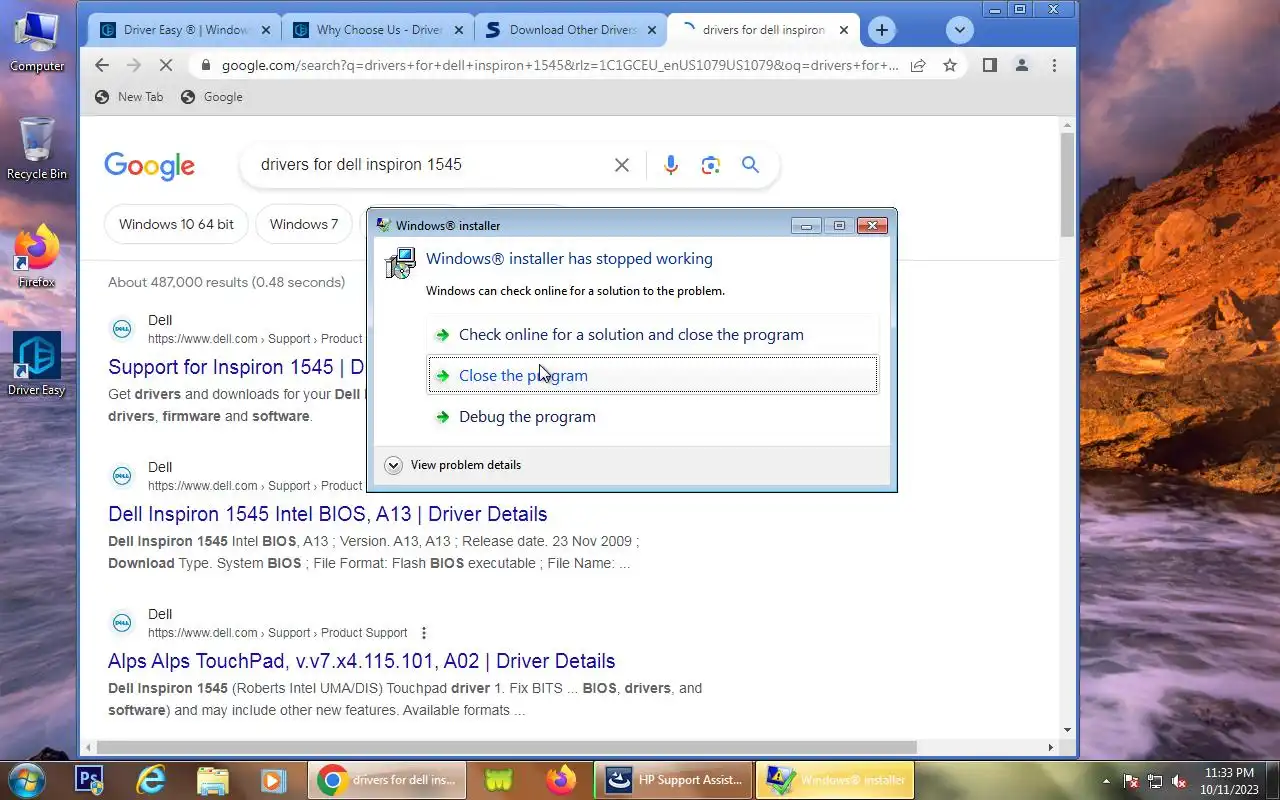Show hidden system tray icons
Image resolution: width=1280 pixels, height=800 pixels.
click(x=1106, y=781)
